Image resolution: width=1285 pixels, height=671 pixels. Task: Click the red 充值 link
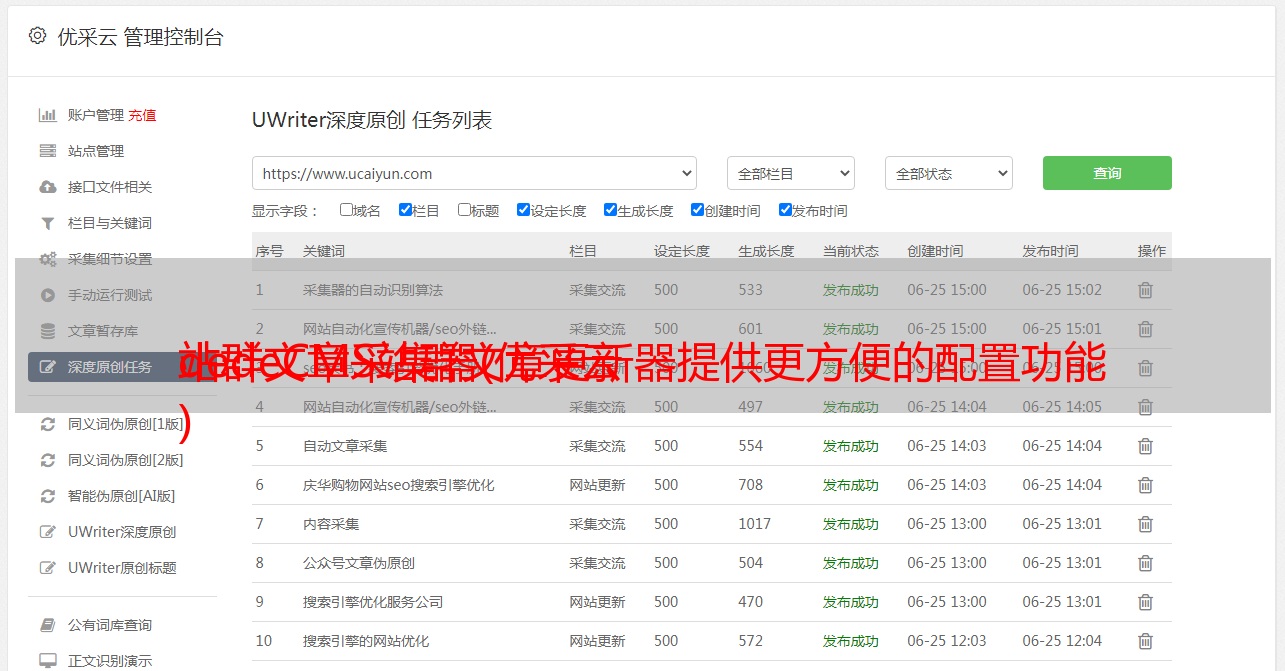(x=142, y=115)
